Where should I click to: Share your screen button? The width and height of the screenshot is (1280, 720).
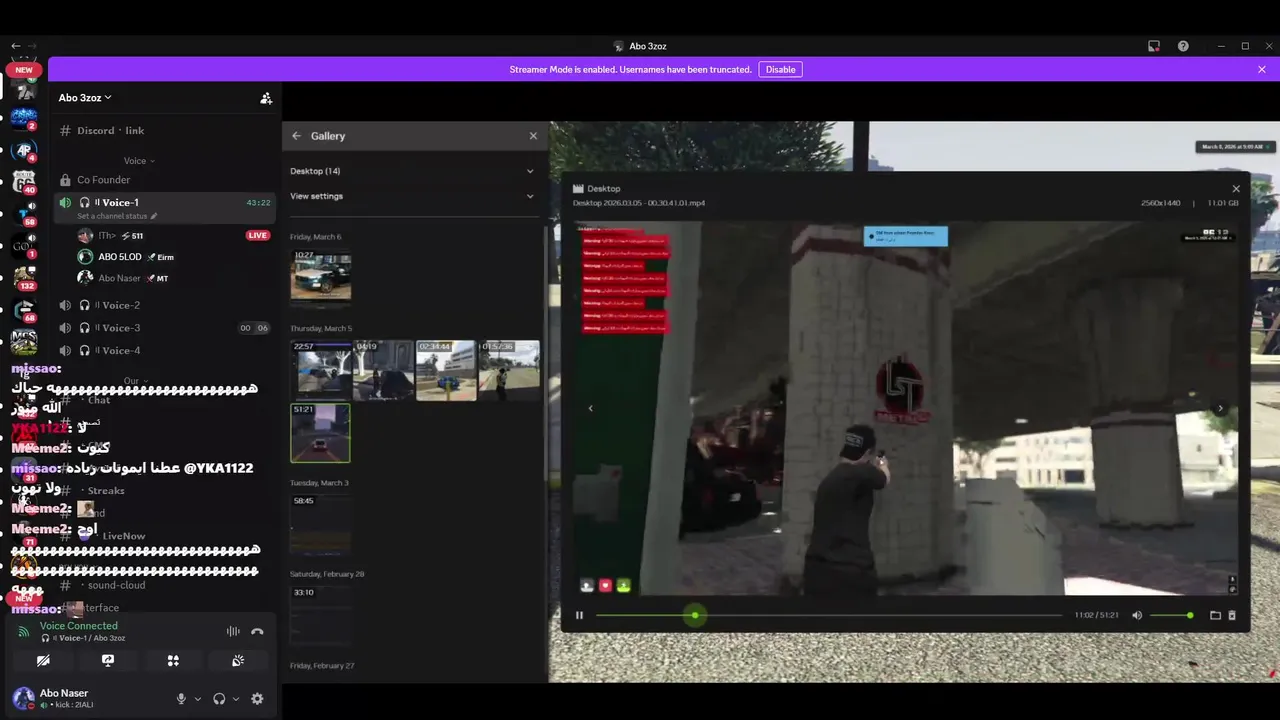108,661
